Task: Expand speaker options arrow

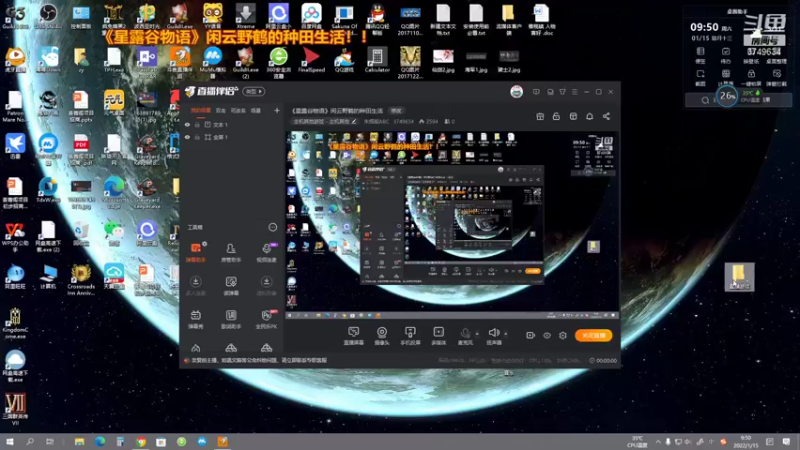Action: (x=506, y=334)
